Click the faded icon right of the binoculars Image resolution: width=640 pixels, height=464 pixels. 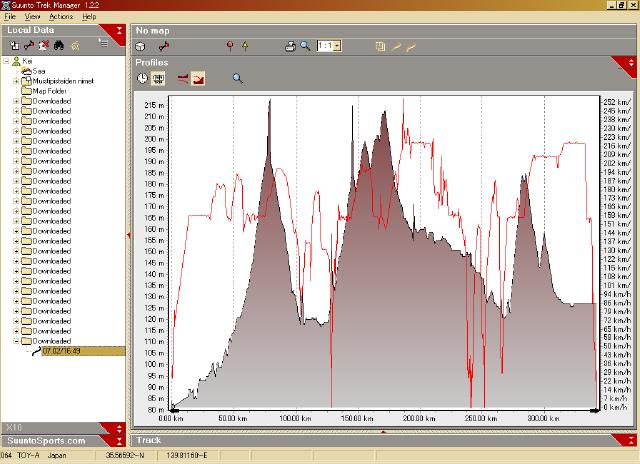point(75,46)
